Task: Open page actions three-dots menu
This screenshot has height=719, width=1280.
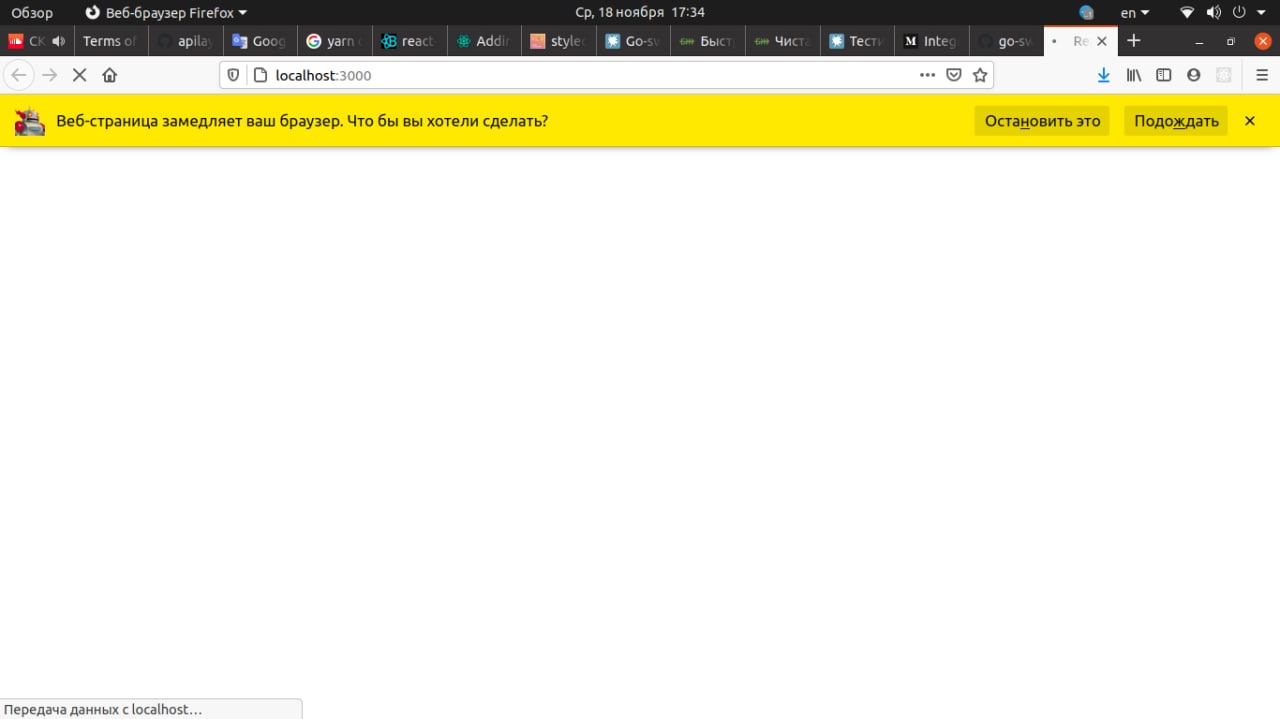Action: point(927,75)
